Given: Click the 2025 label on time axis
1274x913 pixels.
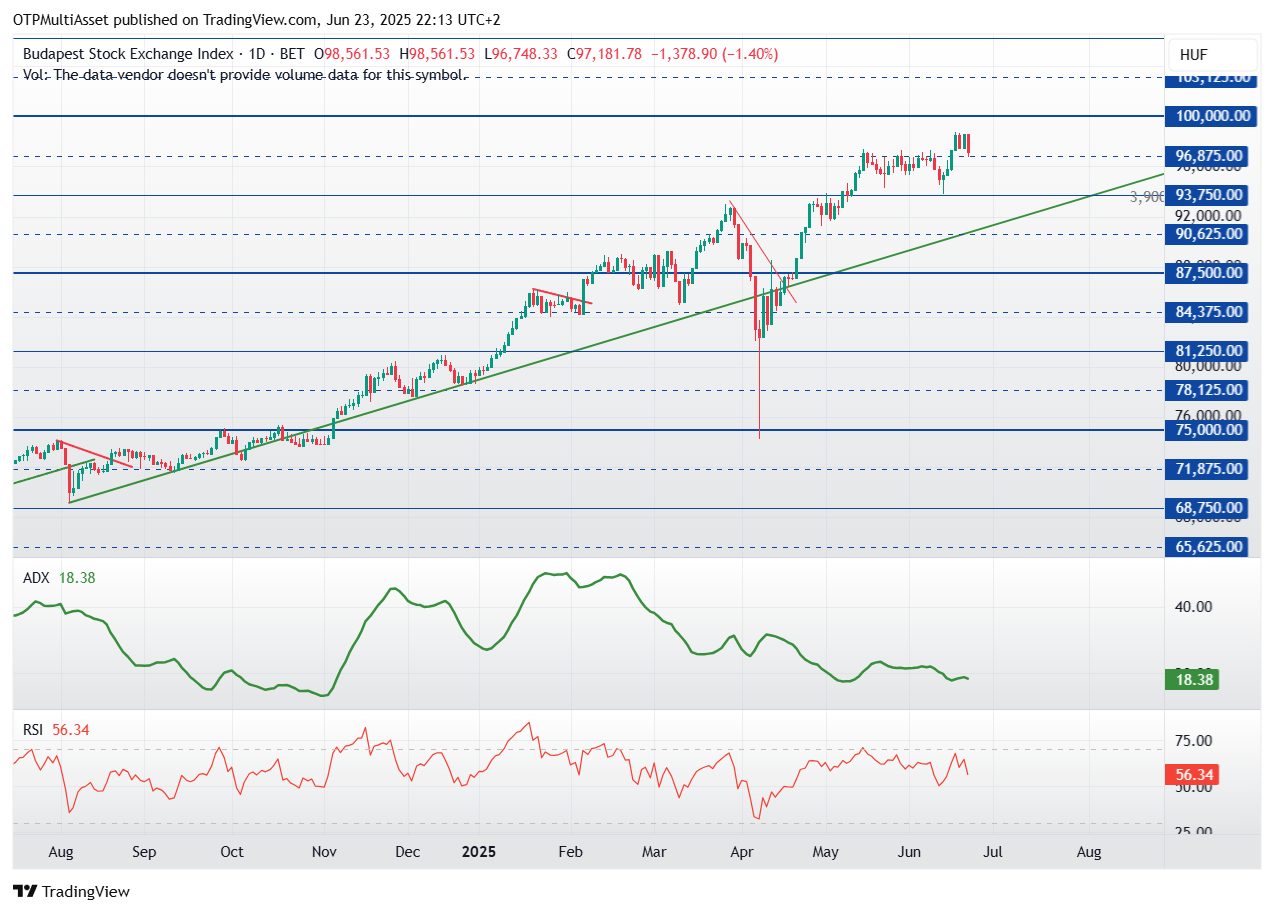Looking at the screenshot, I should coord(477,852).
